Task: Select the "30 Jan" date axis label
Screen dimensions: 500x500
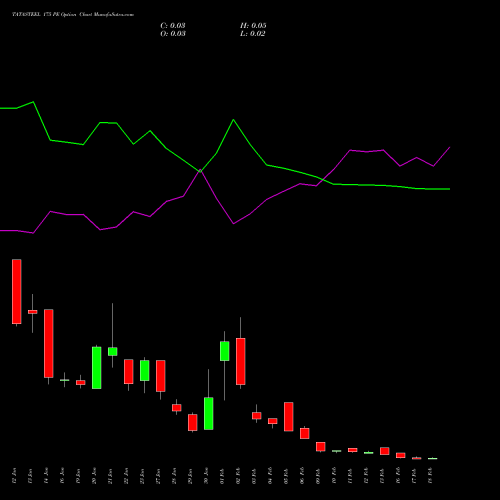Action: pyautogui.click(x=206, y=476)
